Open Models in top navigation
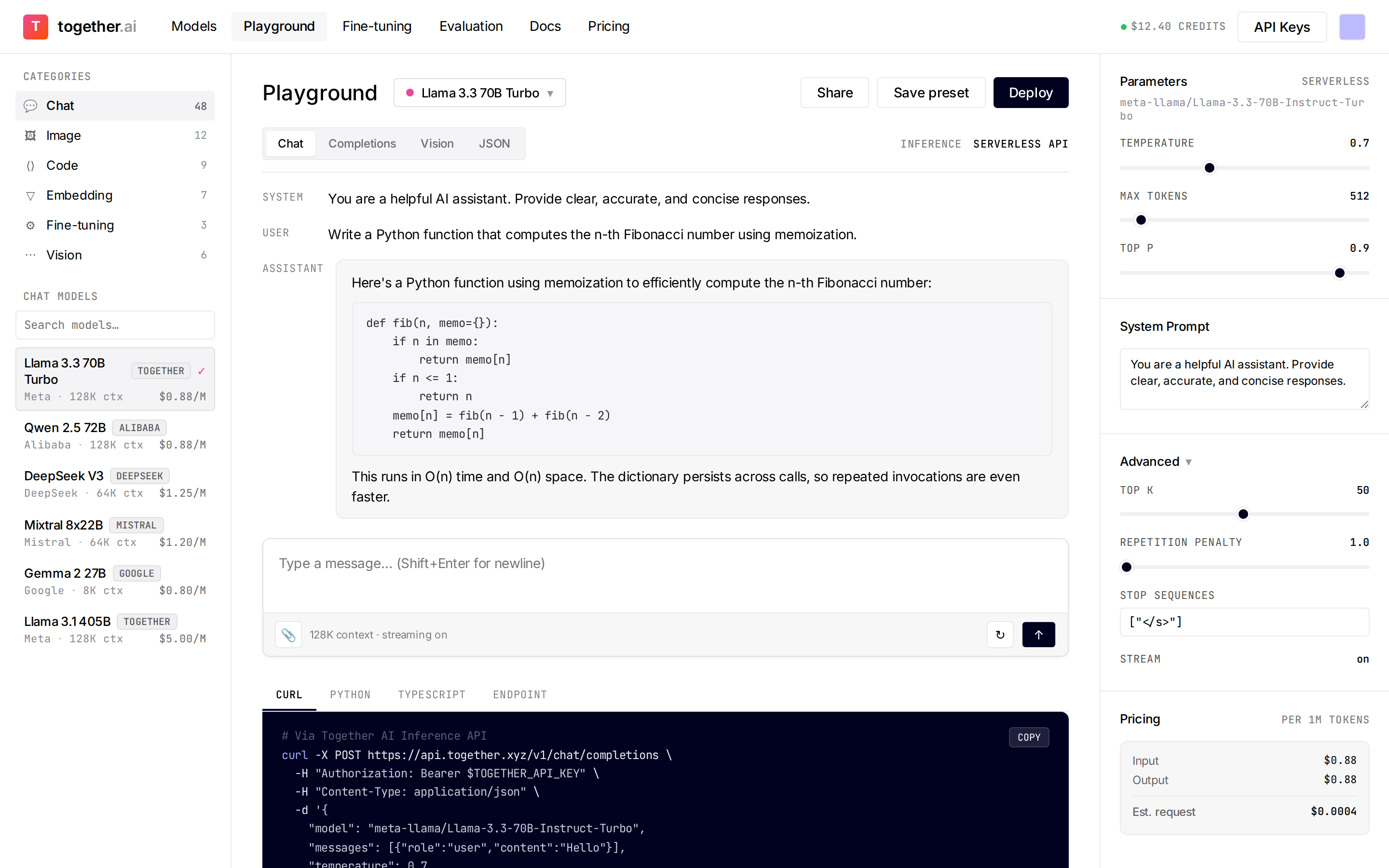Viewport: 1389px width, 868px height. 193,27
